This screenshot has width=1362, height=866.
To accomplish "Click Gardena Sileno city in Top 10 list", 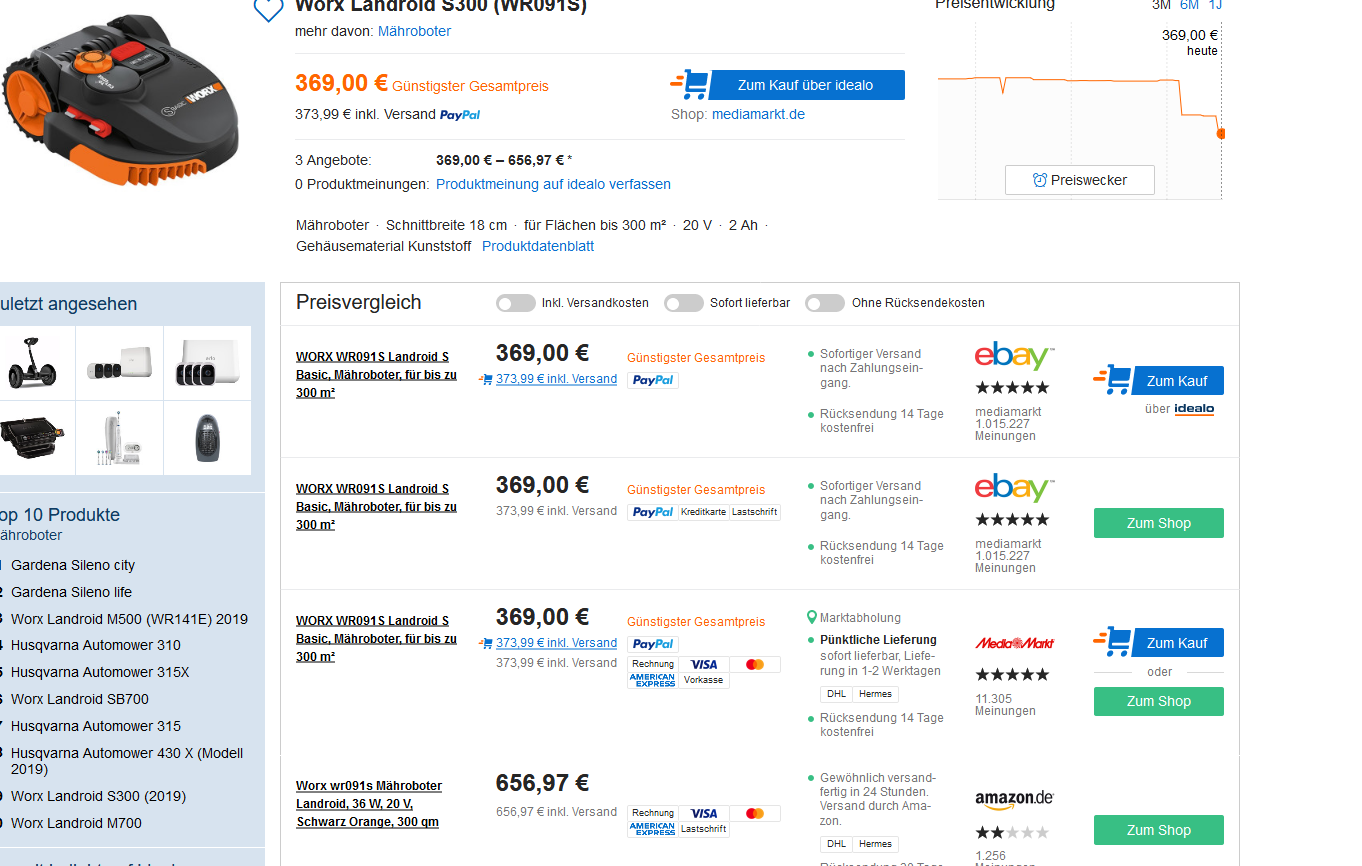I will tap(73, 565).
